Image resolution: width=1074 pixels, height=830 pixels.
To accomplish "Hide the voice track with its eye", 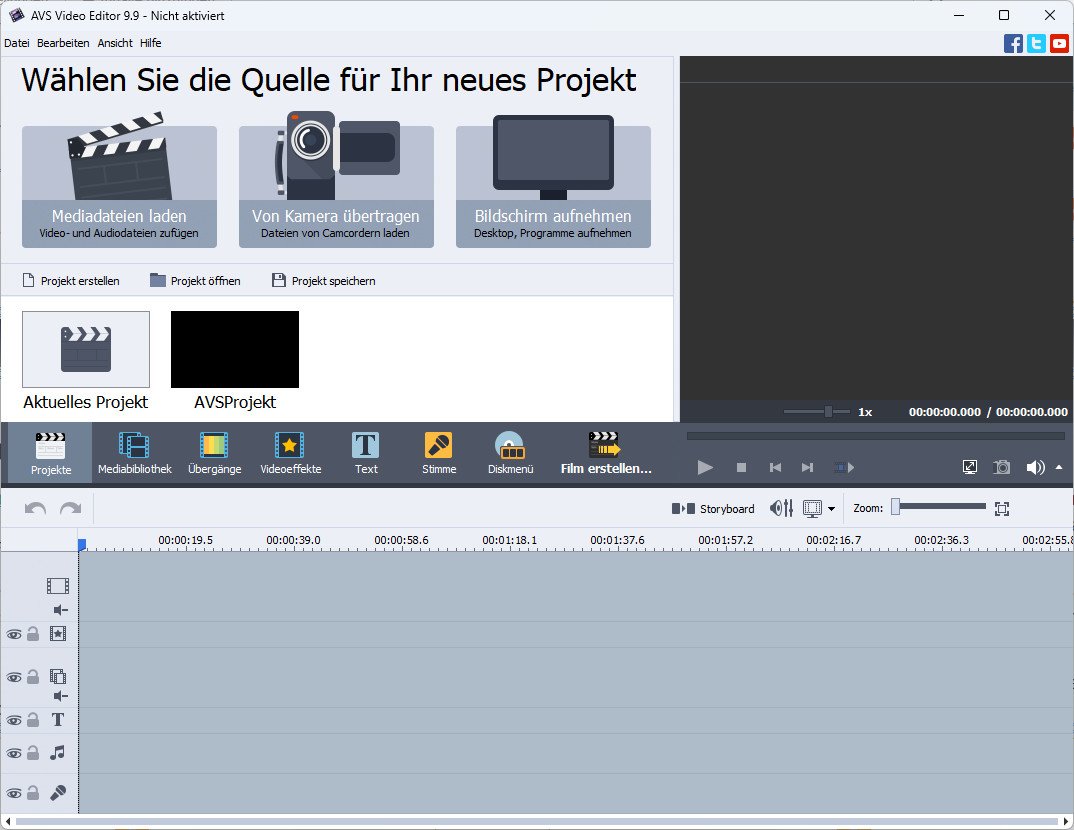I will (x=14, y=794).
